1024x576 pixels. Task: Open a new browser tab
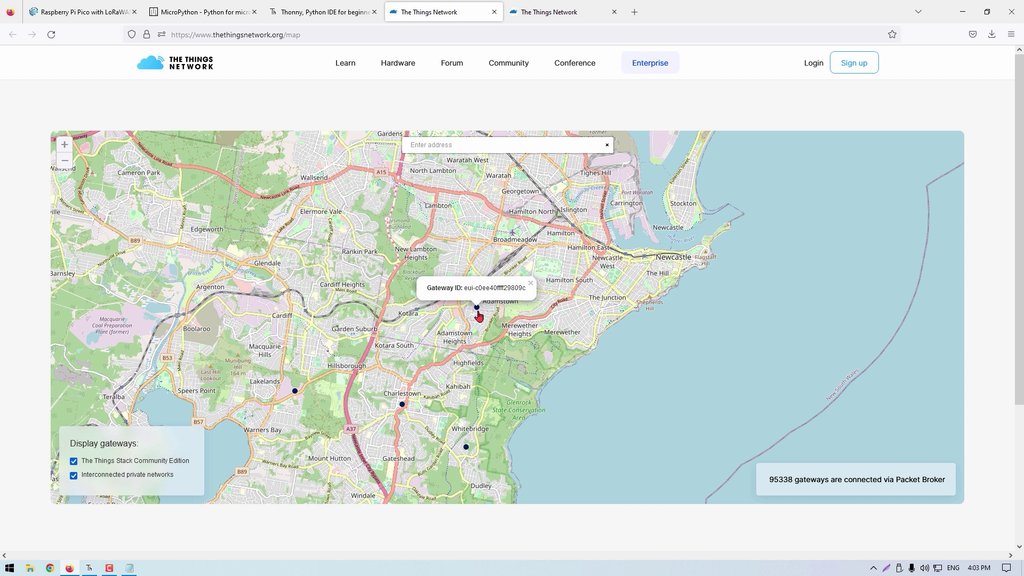[x=634, y=12]
